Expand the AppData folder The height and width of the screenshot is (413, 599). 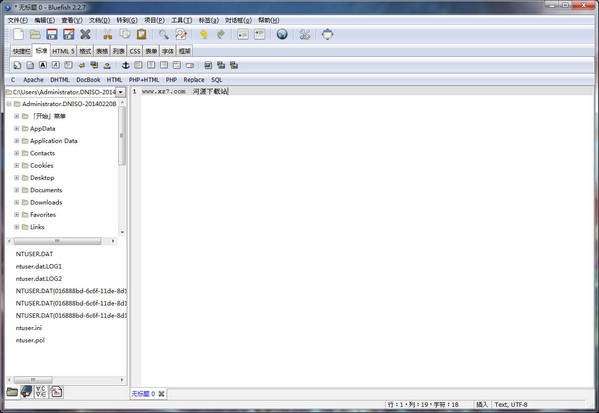click(x=17, y=129)
